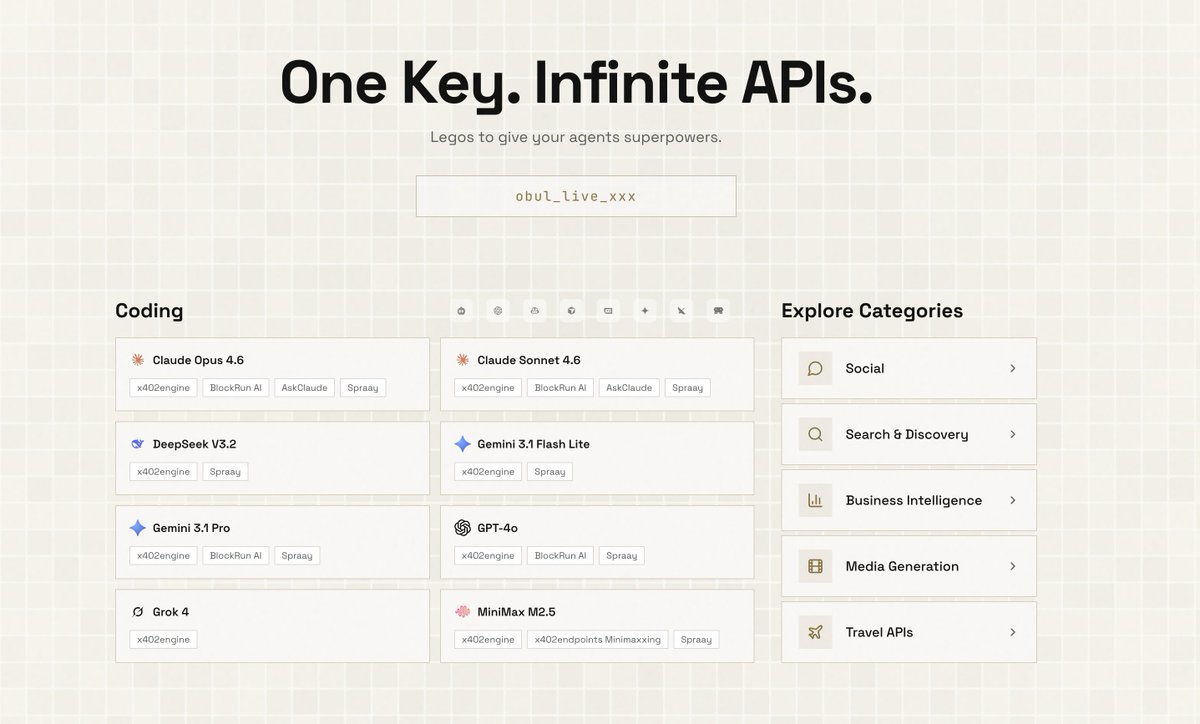Click Spraay tag under Gemini 3.1 Flash Lite
The image size is (1200, 724).
pos(550,472)
